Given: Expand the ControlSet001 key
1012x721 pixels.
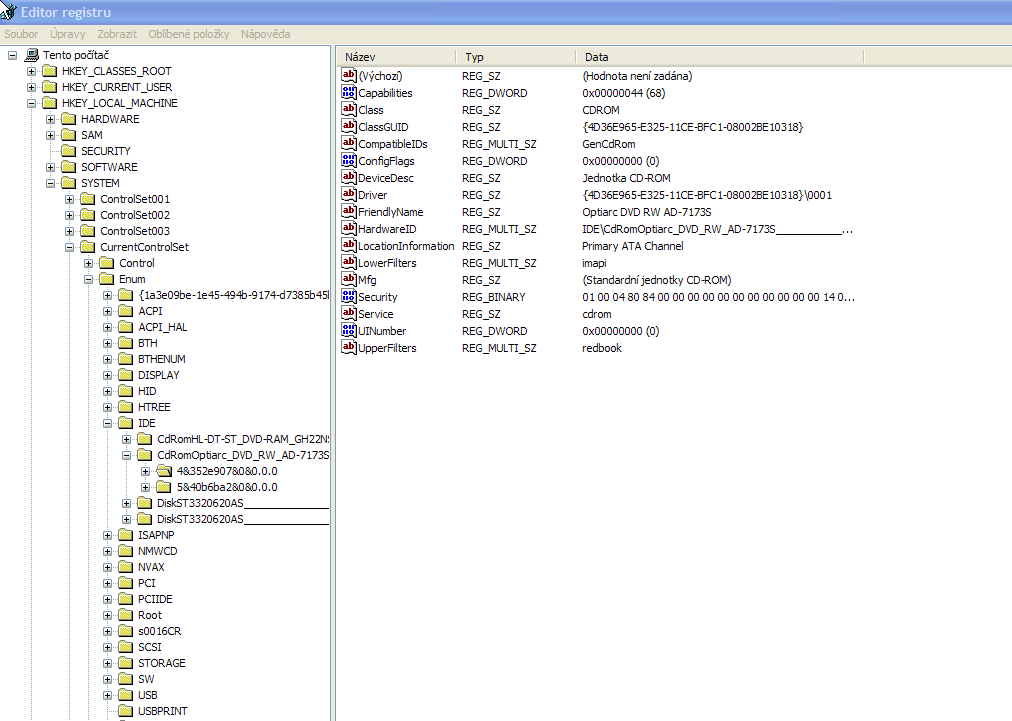Looking at the screenshot, I should click(69, 199).
